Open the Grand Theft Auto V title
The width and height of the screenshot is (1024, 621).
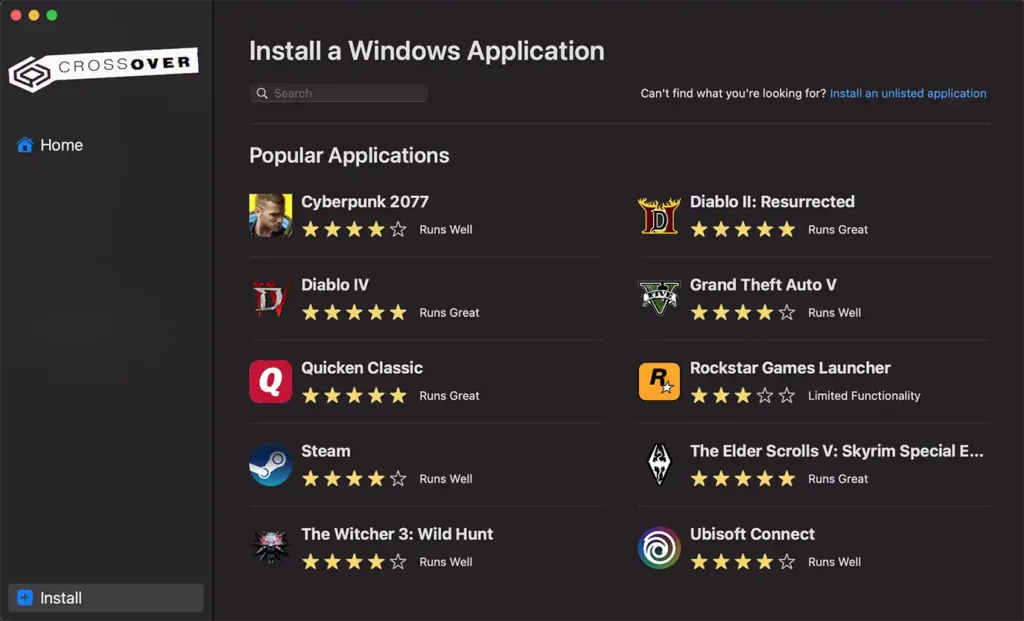(763, 285)
